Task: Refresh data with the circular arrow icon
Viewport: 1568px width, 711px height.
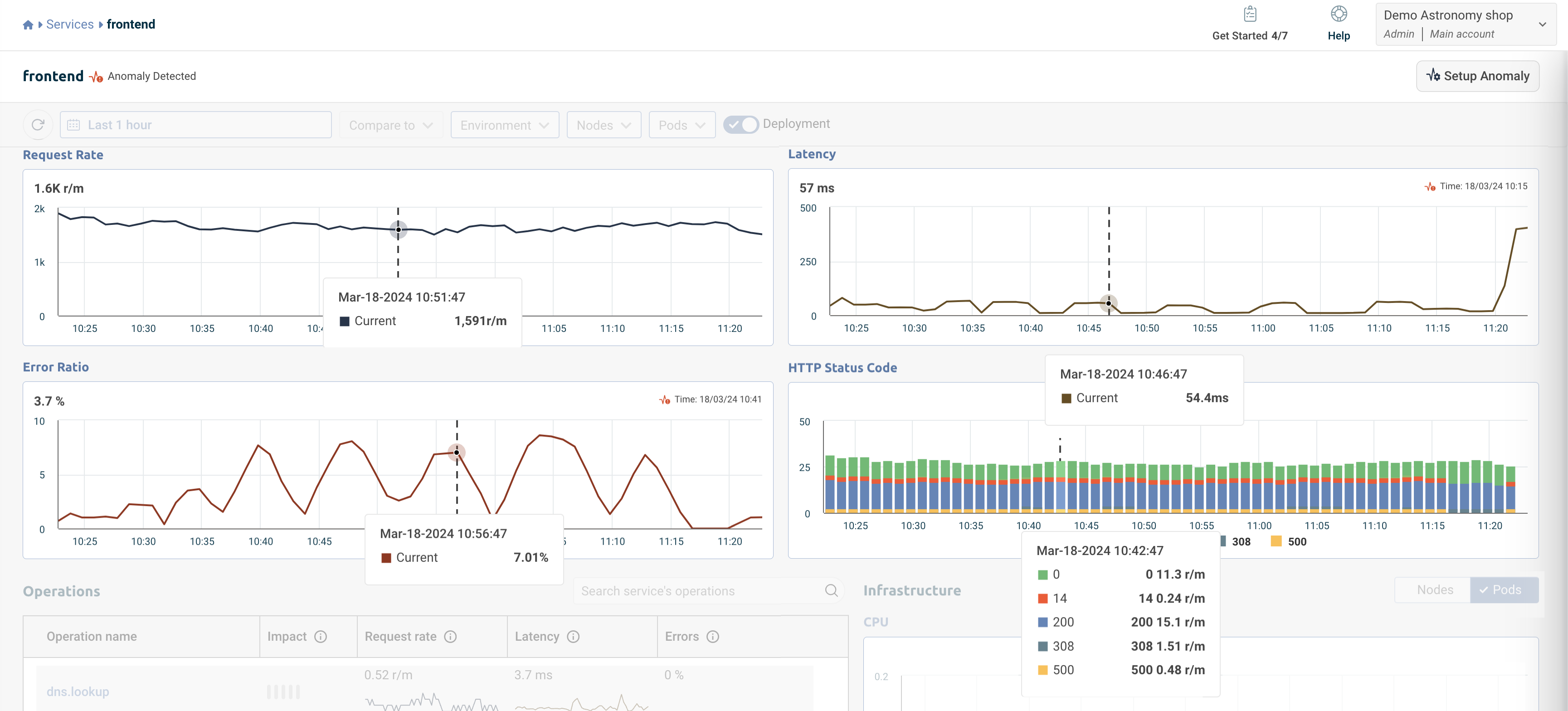Action: (38, 125)
